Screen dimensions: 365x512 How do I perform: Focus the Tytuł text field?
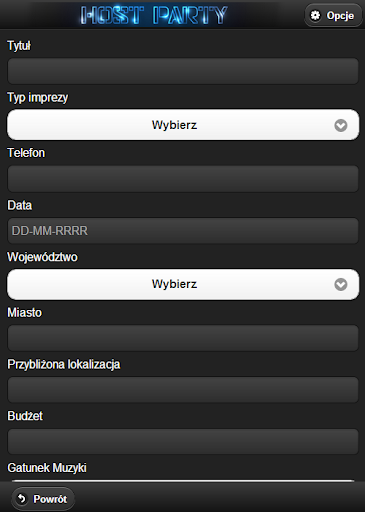[x=183, y=71]
